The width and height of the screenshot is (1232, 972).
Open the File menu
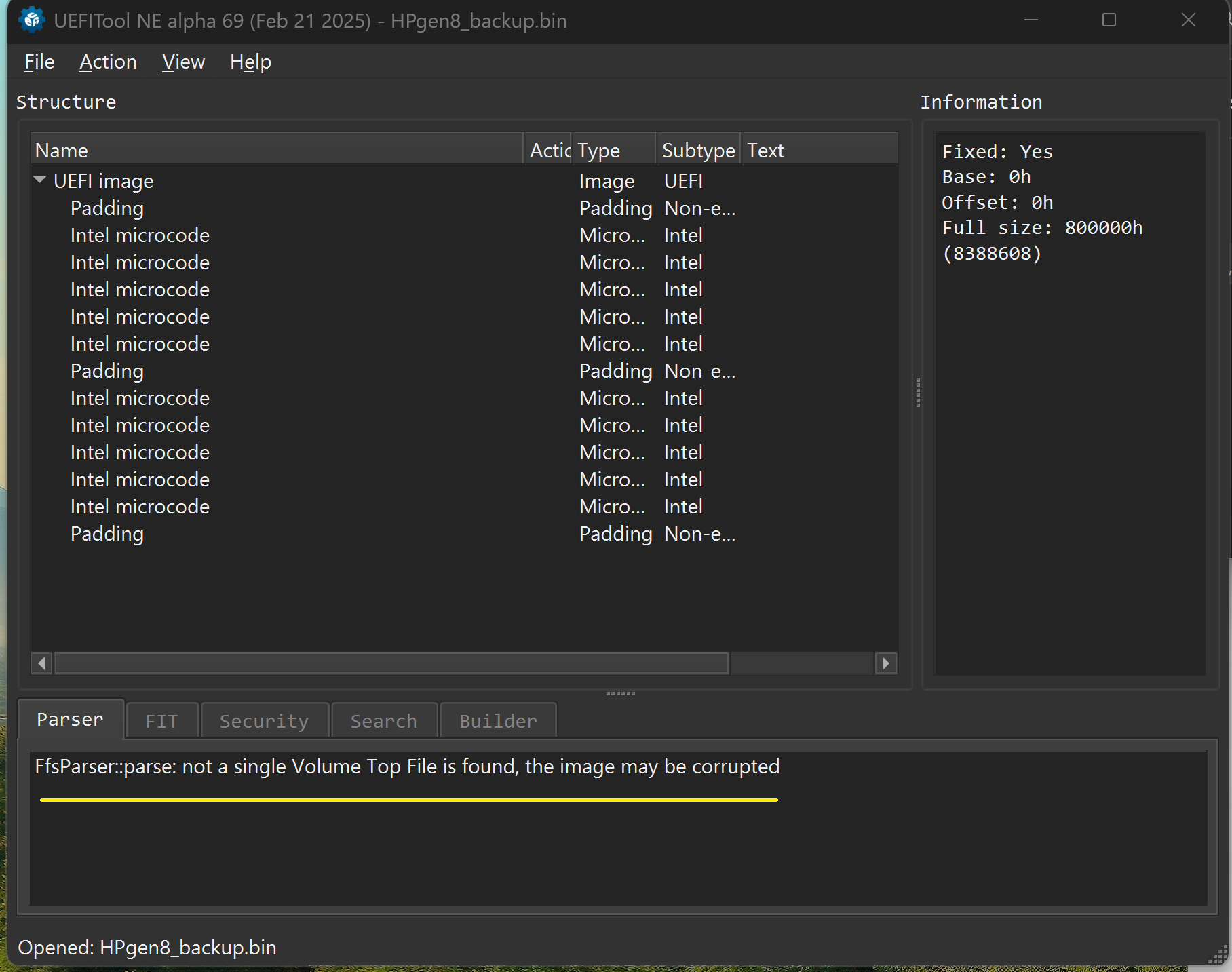pos(39,62)
